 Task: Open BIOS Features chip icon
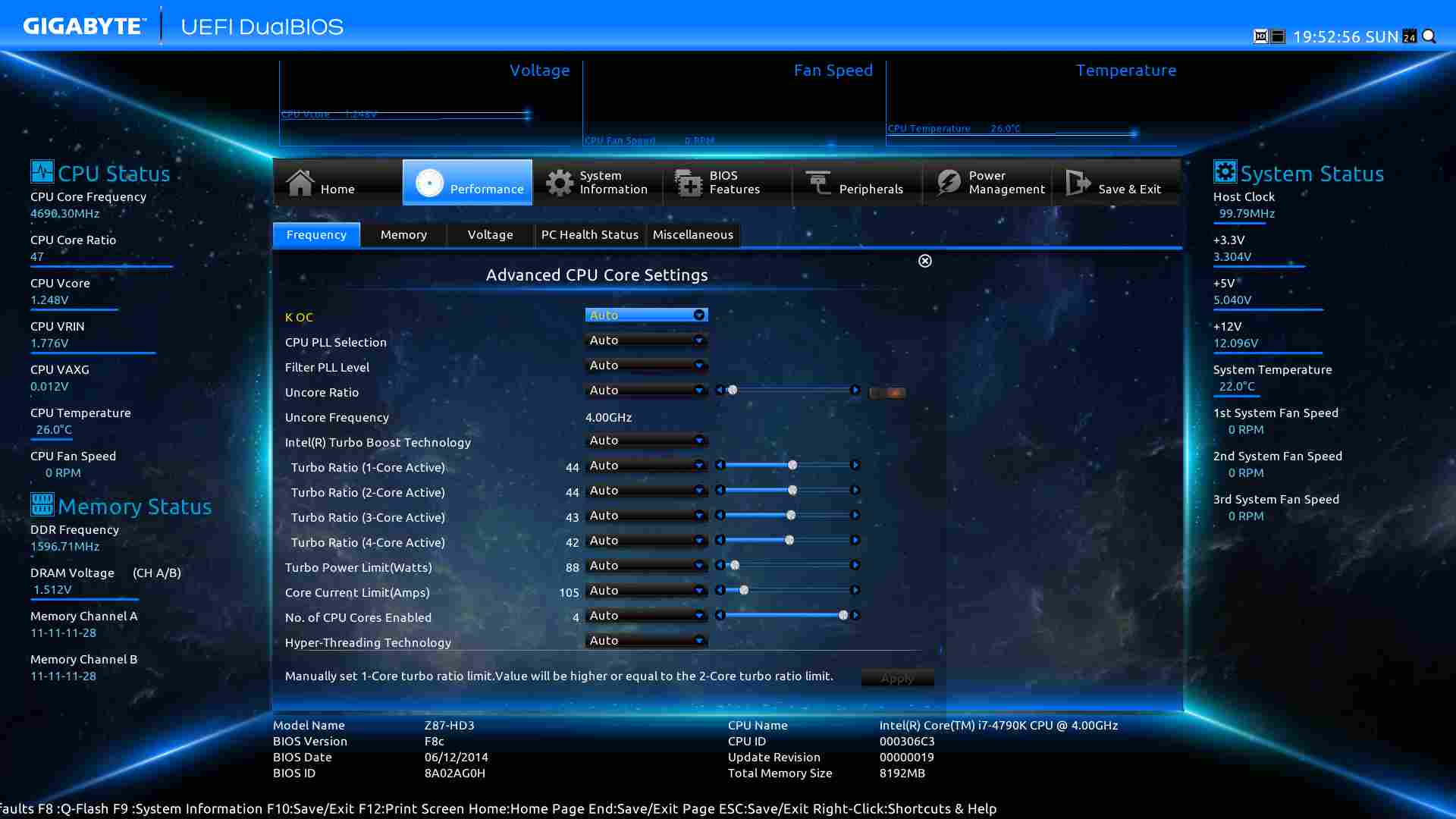pyautogui.click(x=689, y=183)
